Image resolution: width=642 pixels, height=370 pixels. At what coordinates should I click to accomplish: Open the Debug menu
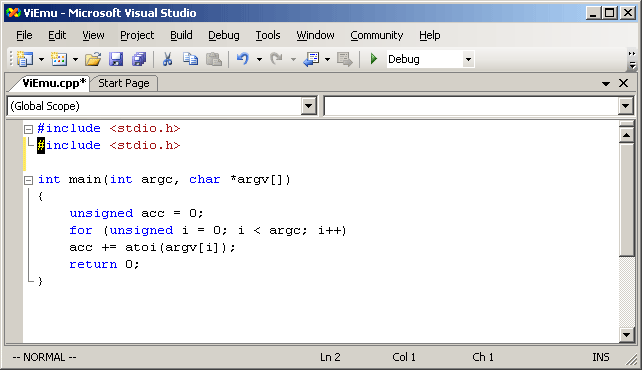click(224, 36)
